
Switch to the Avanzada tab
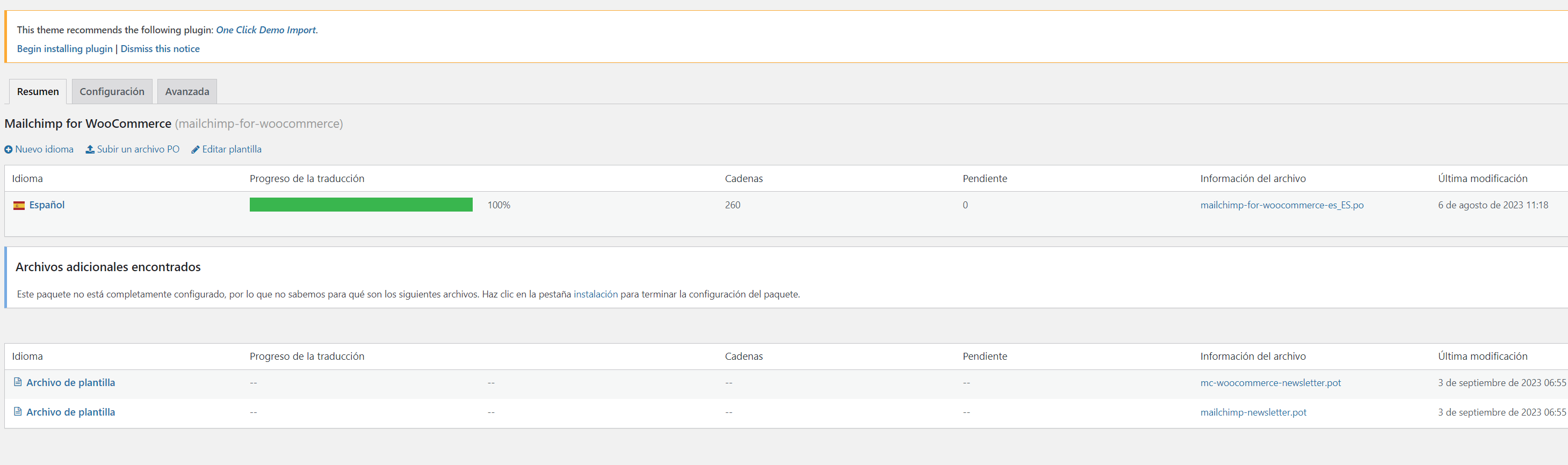(187, 91)
